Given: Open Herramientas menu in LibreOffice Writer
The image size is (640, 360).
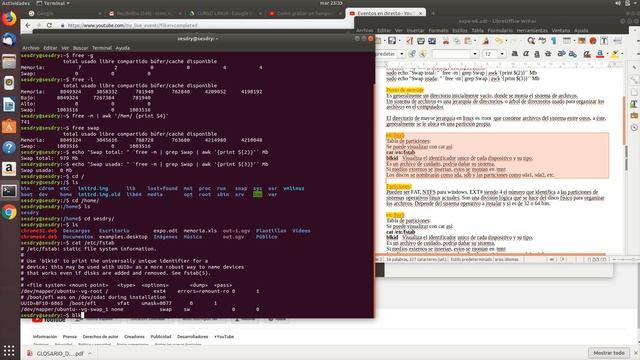Looking at the screenshot, I should click(532, 30).
